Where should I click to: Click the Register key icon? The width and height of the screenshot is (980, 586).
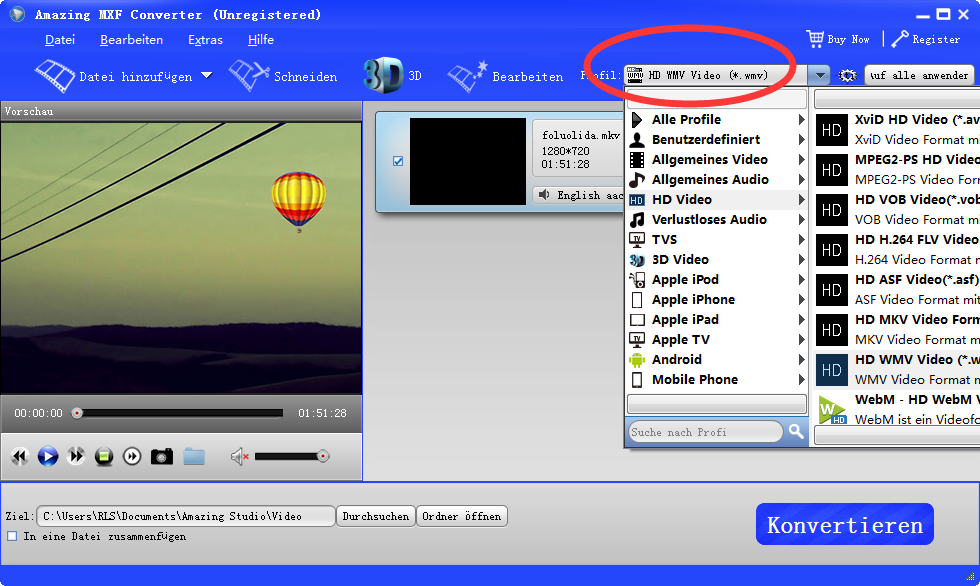point(900,39)
